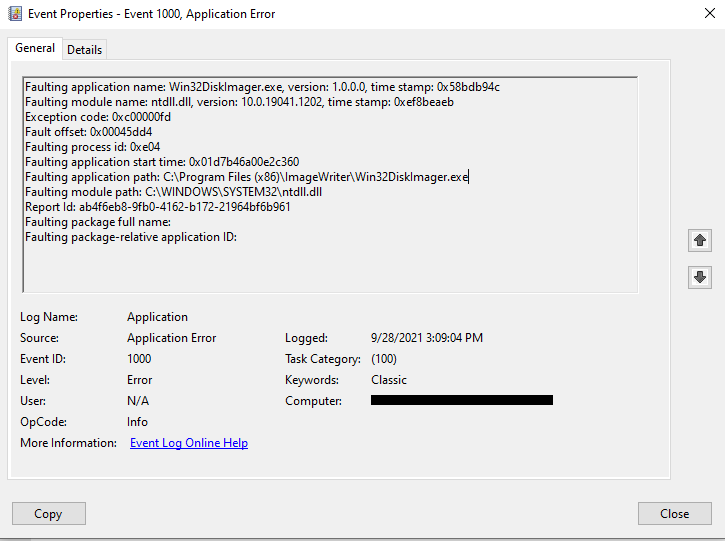Close the dialog with Close button
725x541 pixels.
pos(675,514)
